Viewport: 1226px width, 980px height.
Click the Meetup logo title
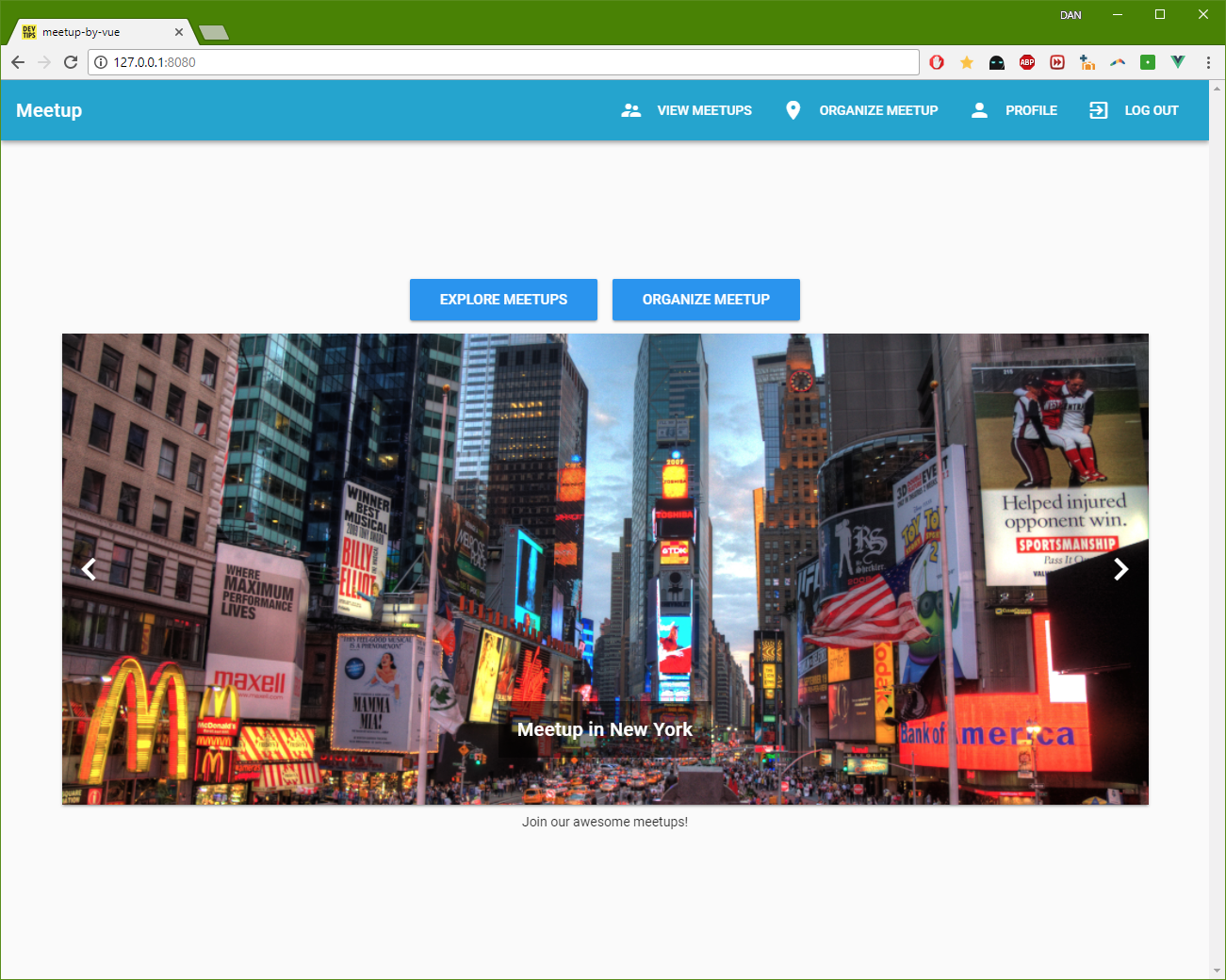pos(49,110)
